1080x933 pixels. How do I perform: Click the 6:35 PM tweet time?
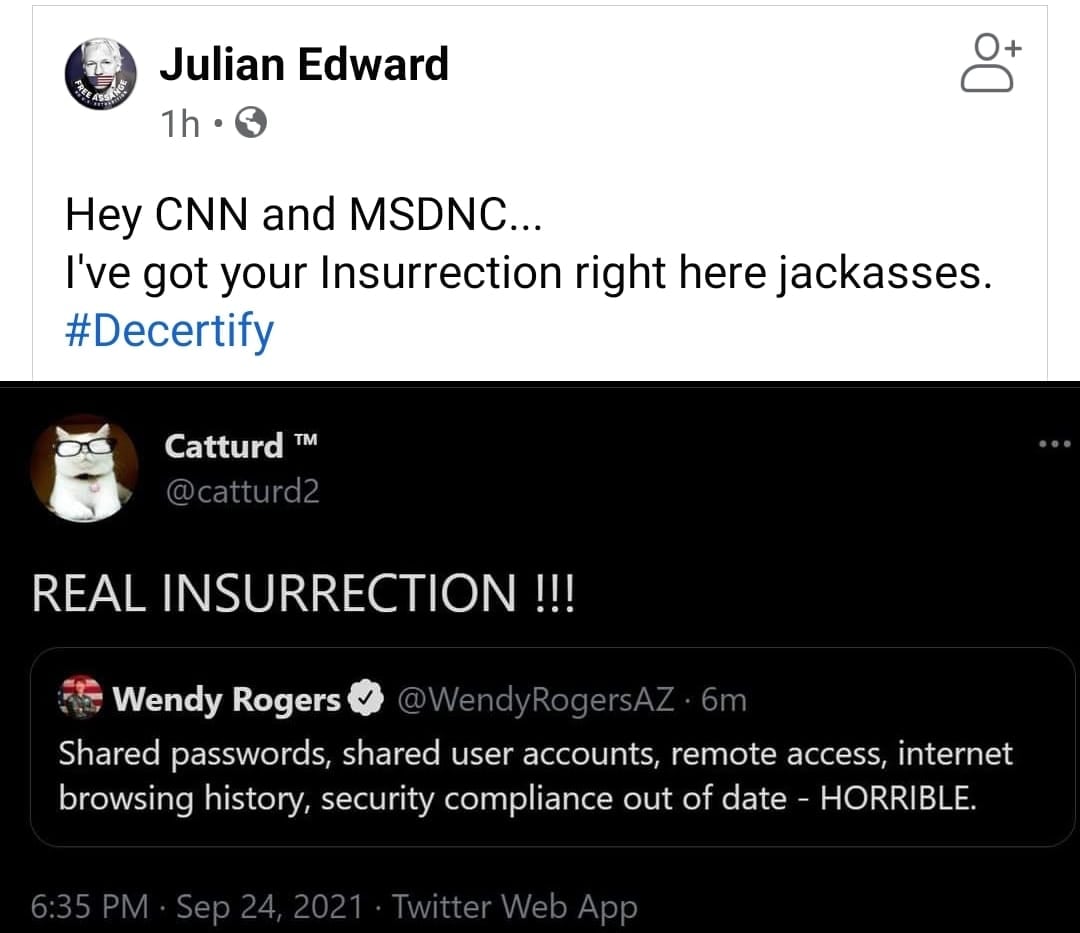[x=89, y=906]
